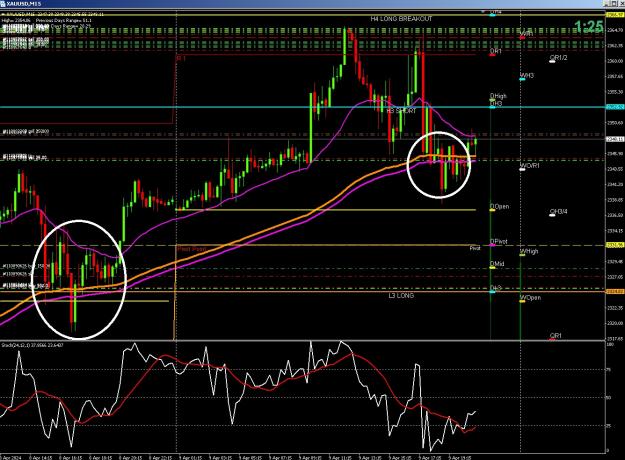Click the orange highlighted price tag on scale

coord(615,292)
